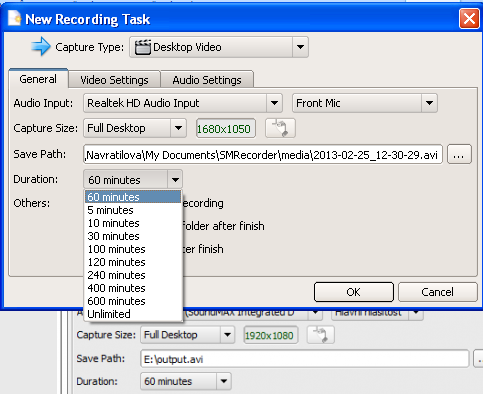The width and height of the screenshot is (483, 394).
Task: Click the blue arrow icon near Capture Type
Action: (41, 46)
